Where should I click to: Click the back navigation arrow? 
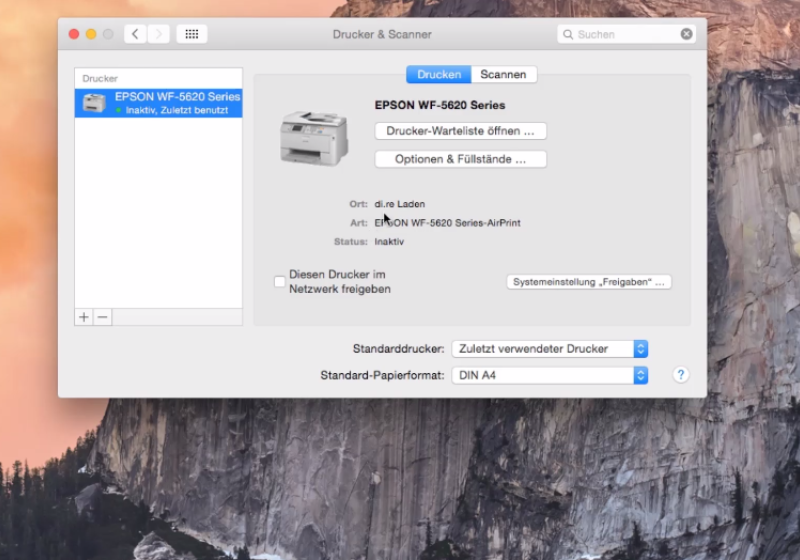(136, 34)
